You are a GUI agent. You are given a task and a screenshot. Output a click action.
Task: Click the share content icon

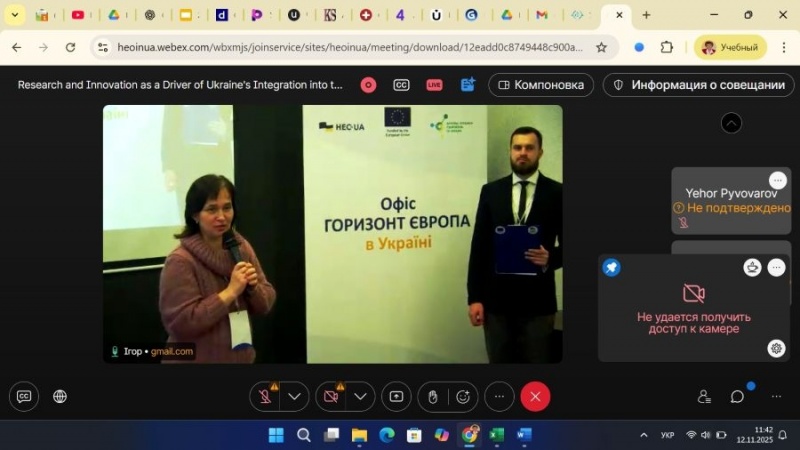pos(396,396)
